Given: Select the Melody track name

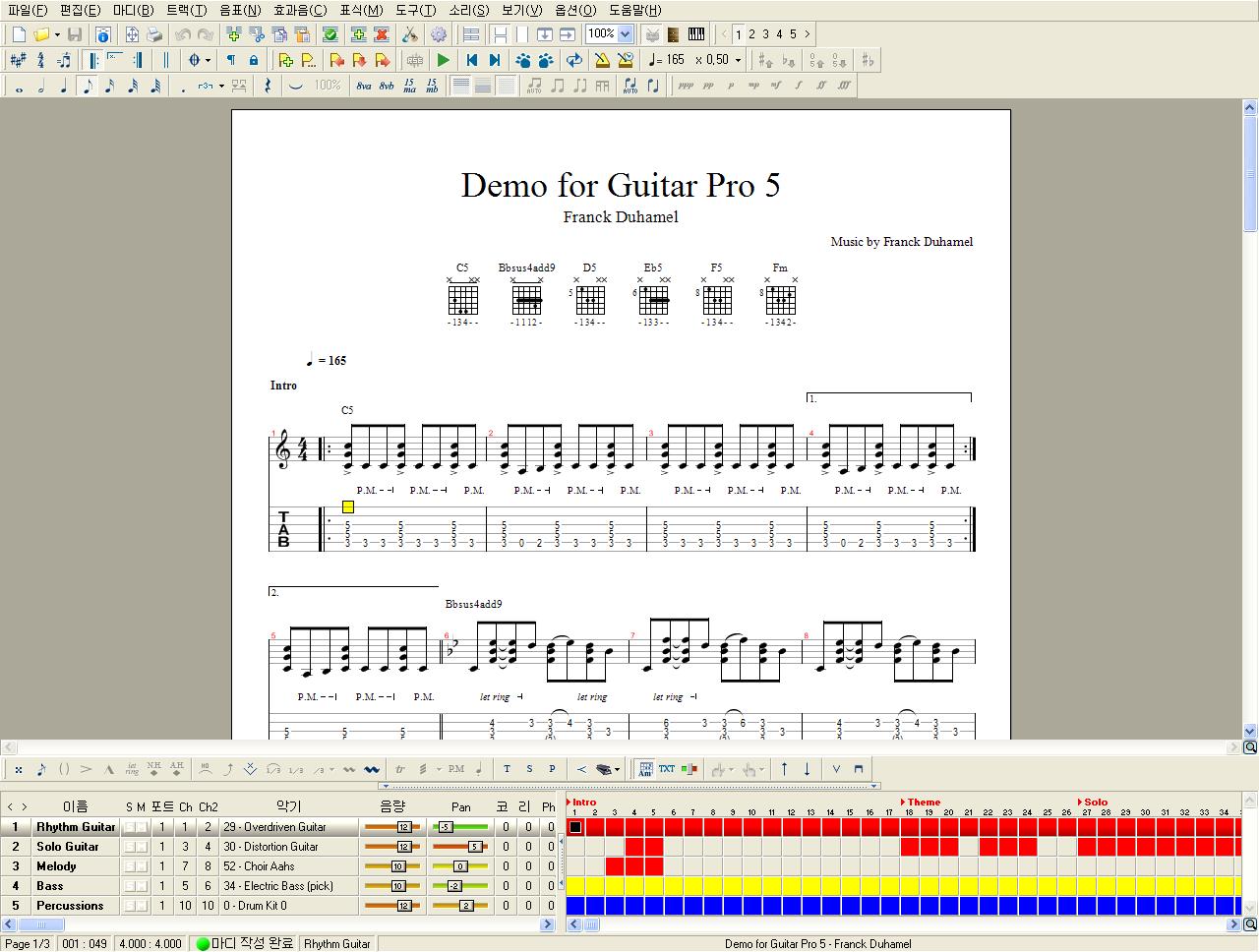Looking at the screenshot, I should pyautogui.click(x=56, y=866).
